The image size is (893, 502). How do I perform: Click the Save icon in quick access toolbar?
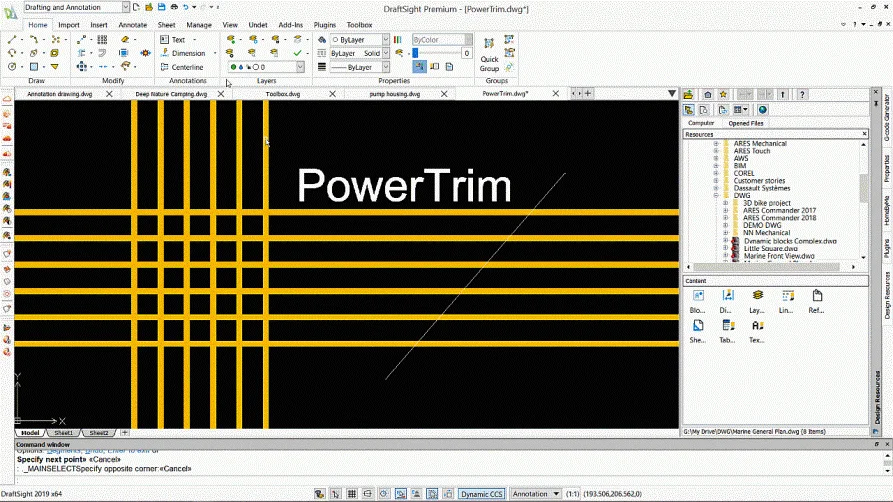(x=163, y=7)
